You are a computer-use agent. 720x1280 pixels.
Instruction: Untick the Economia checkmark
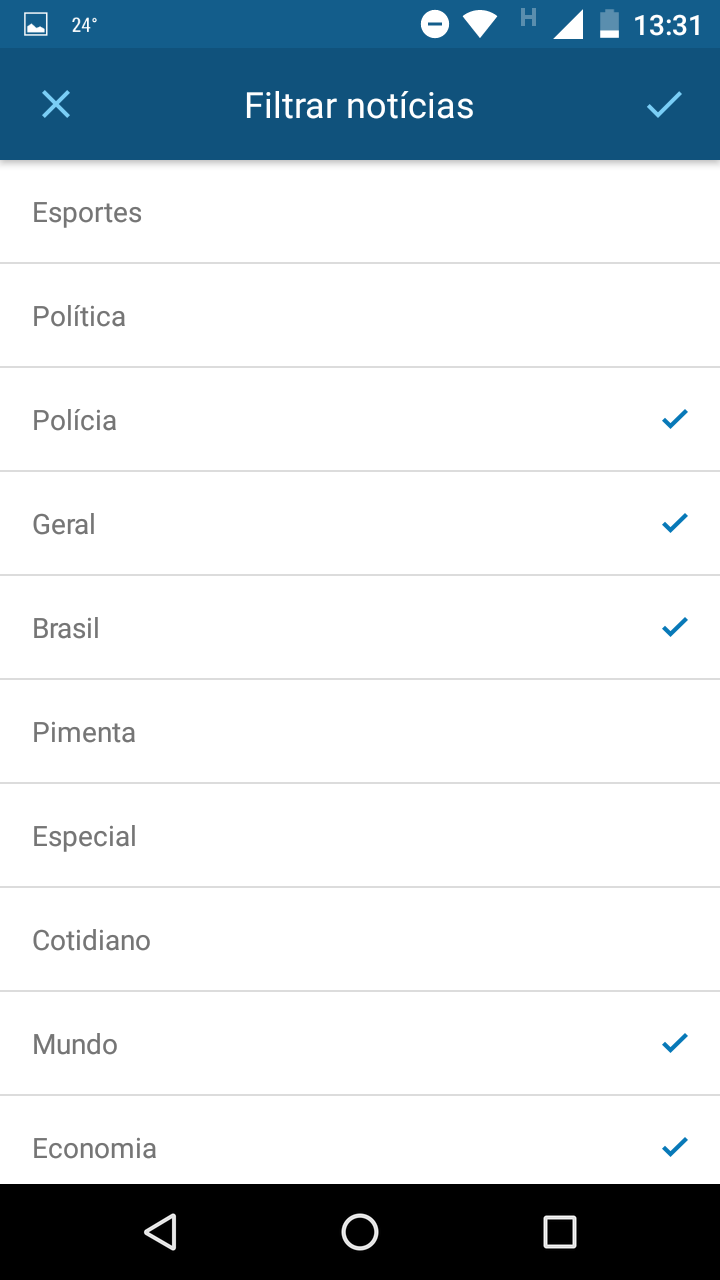click(675, 1147)
